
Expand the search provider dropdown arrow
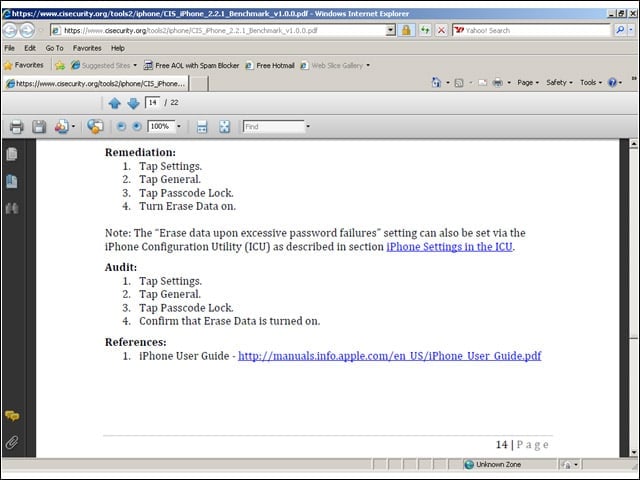631,30
